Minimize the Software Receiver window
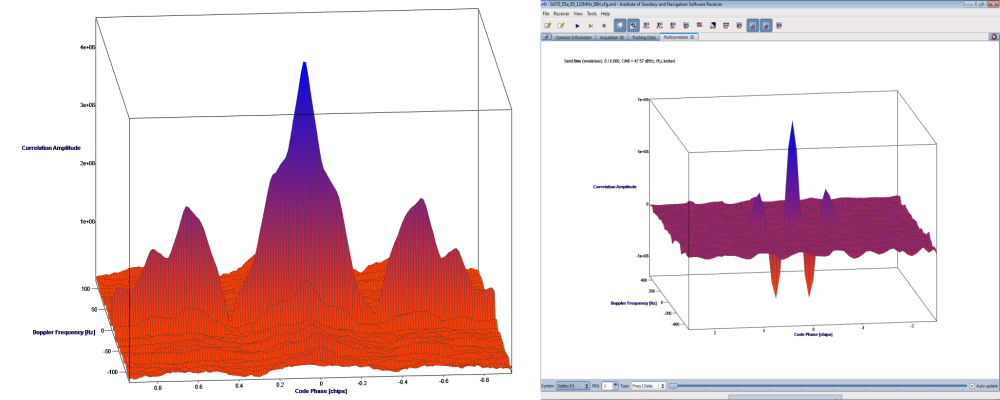This screenshot has height=400, width=1000. coord(971,4)
